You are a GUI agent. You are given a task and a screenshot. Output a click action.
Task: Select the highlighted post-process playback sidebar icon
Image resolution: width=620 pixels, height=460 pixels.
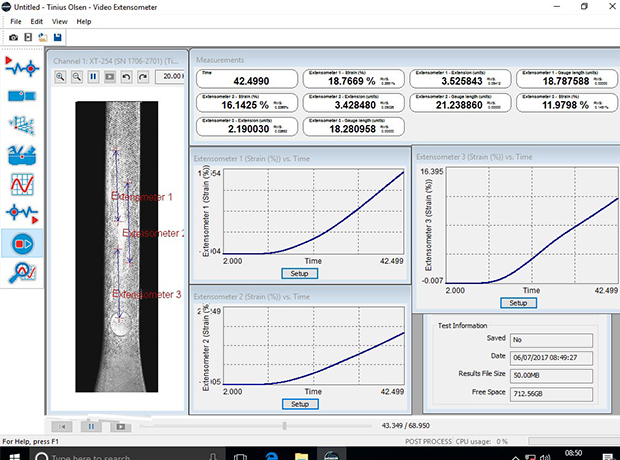point(21,241)
